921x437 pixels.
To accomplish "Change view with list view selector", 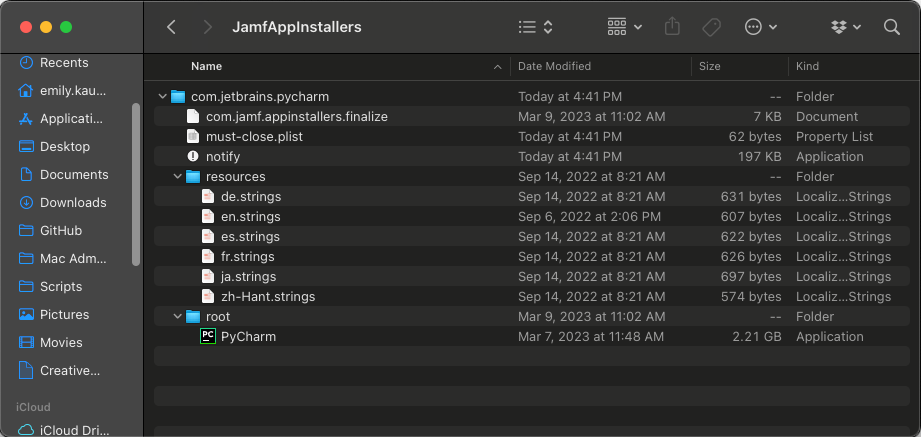I will click(x=536, y=27).
